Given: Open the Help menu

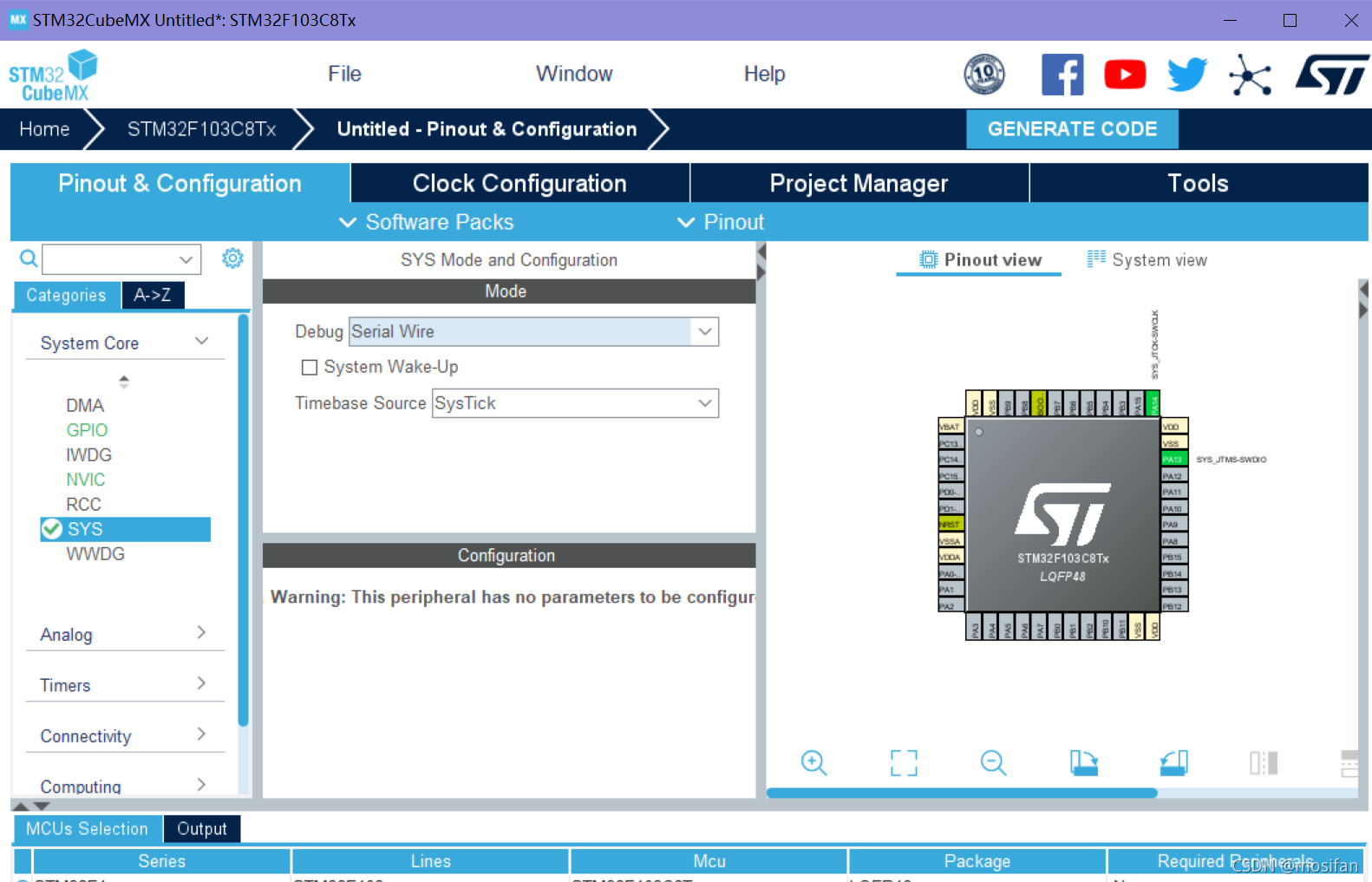Looking at the screenshot, I should click(764, 74).
